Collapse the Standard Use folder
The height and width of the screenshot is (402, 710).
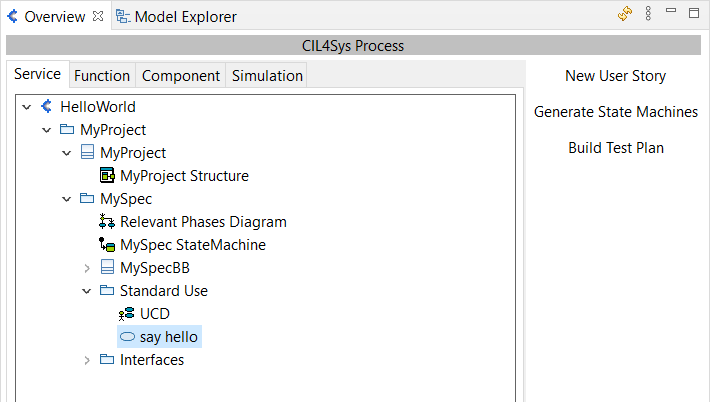[86, 291]
